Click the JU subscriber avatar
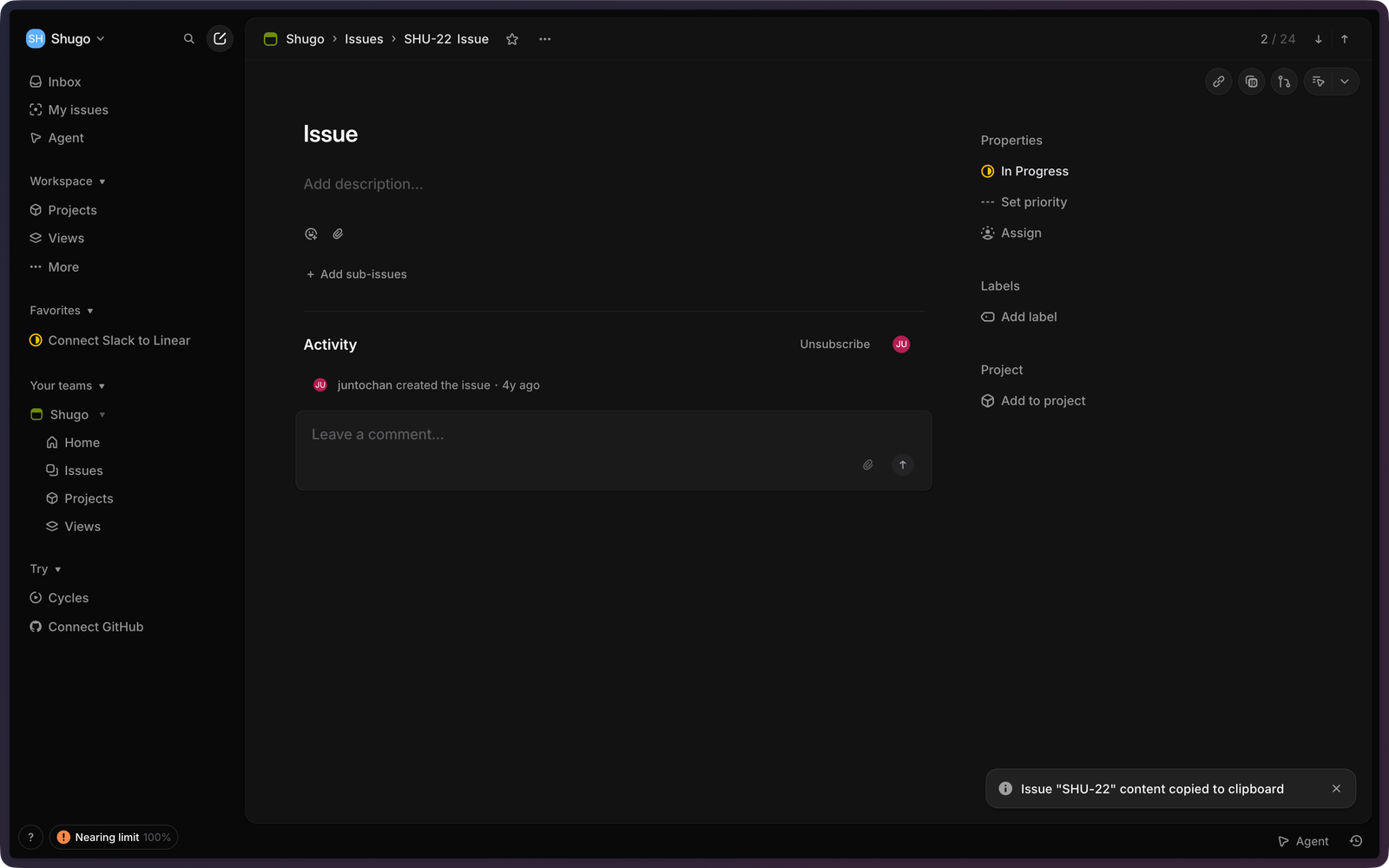Screen dimensions: 1389x868 click(x=901, y=345)
